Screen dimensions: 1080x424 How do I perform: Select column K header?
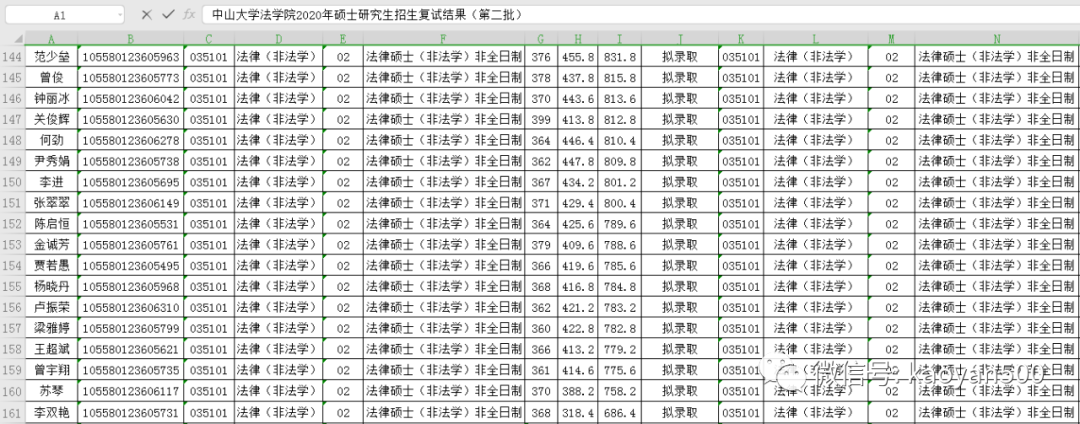click(740, 39)
